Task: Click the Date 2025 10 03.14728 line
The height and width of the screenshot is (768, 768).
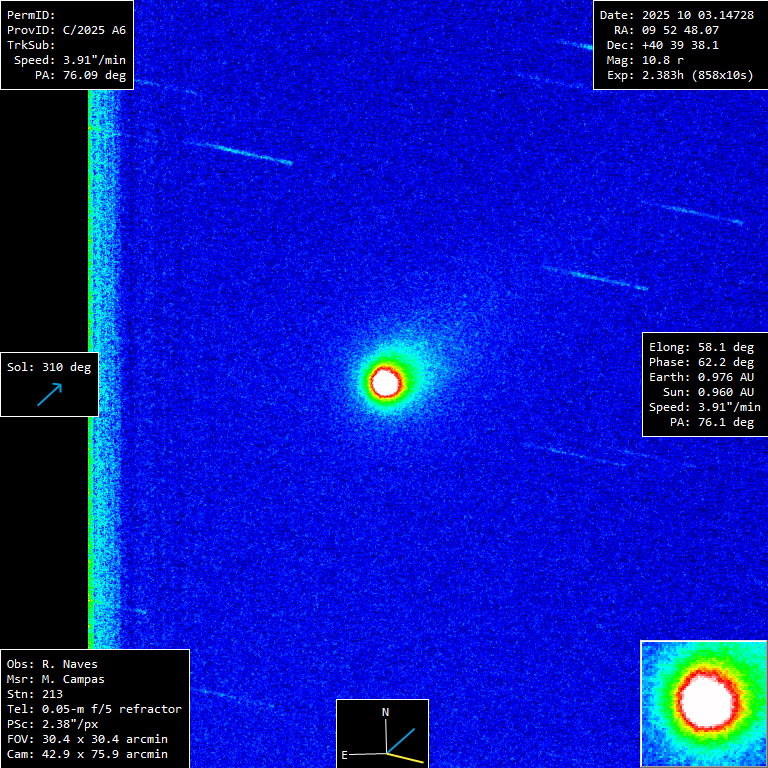Action: 676,15
